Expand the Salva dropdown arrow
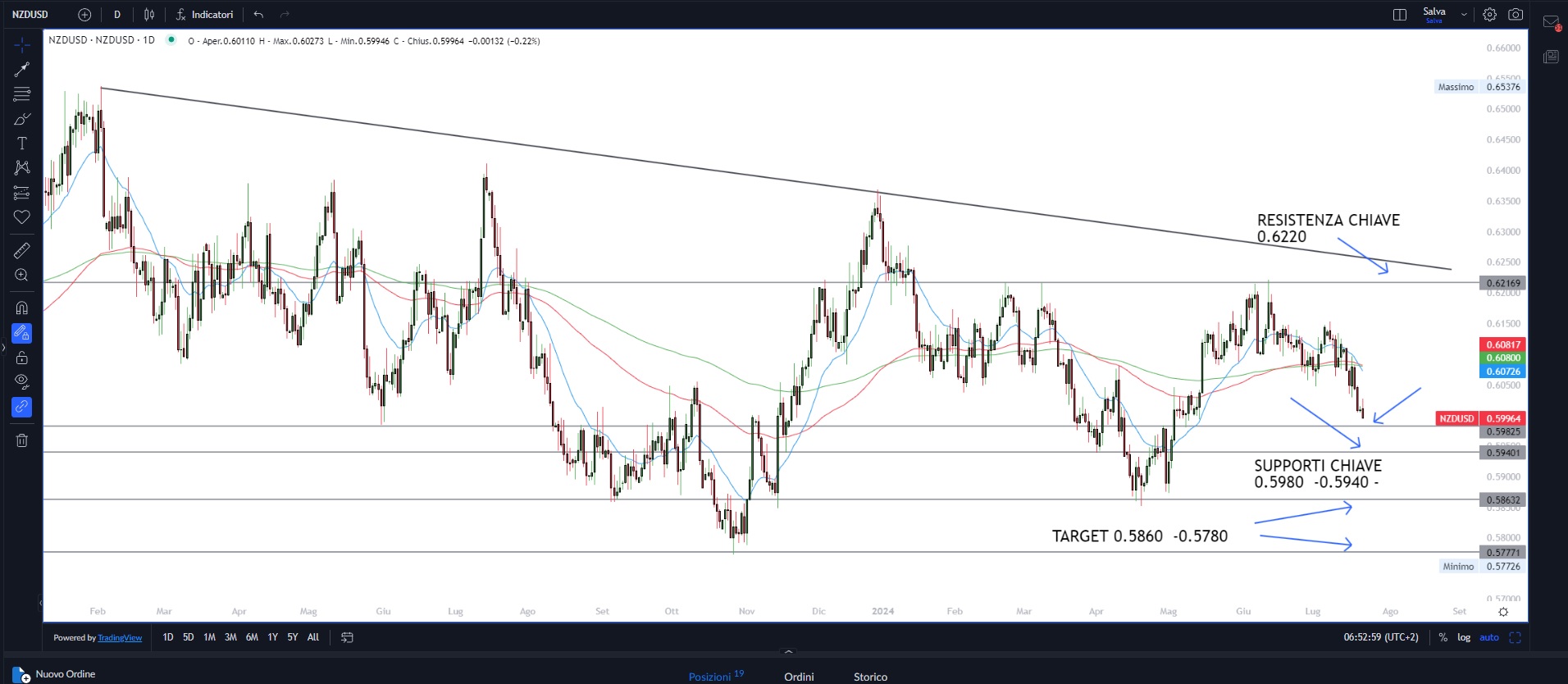 [1464, 15]
